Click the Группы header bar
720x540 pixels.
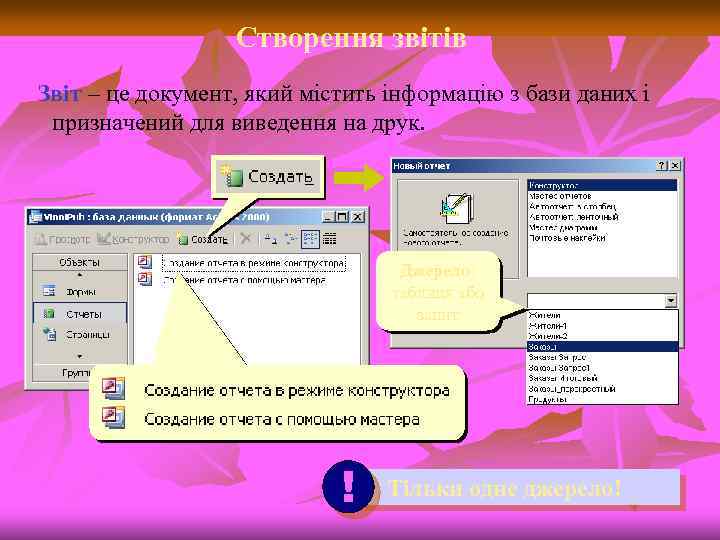click(63, 373)
